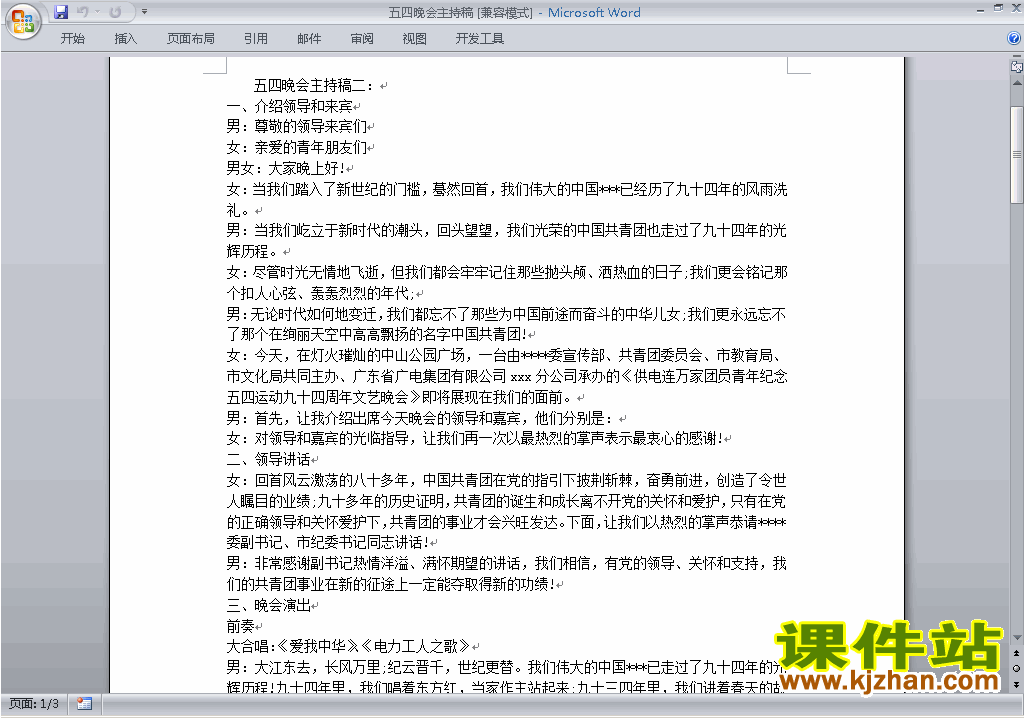The width and height of the screenshot is (1024, 718).
Task: Click the line 男：尊敬的领导来宾们
Action: (x=296, y=127)
